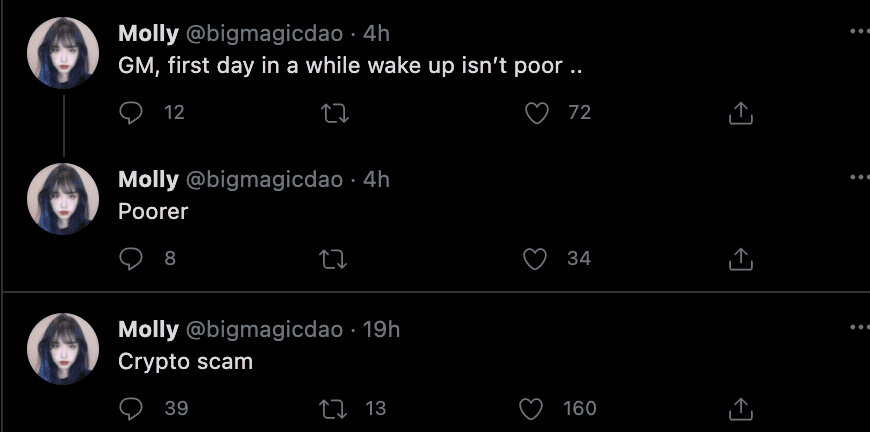Open Molly's avatar on the 'GM' tweet

coord(62,53)
